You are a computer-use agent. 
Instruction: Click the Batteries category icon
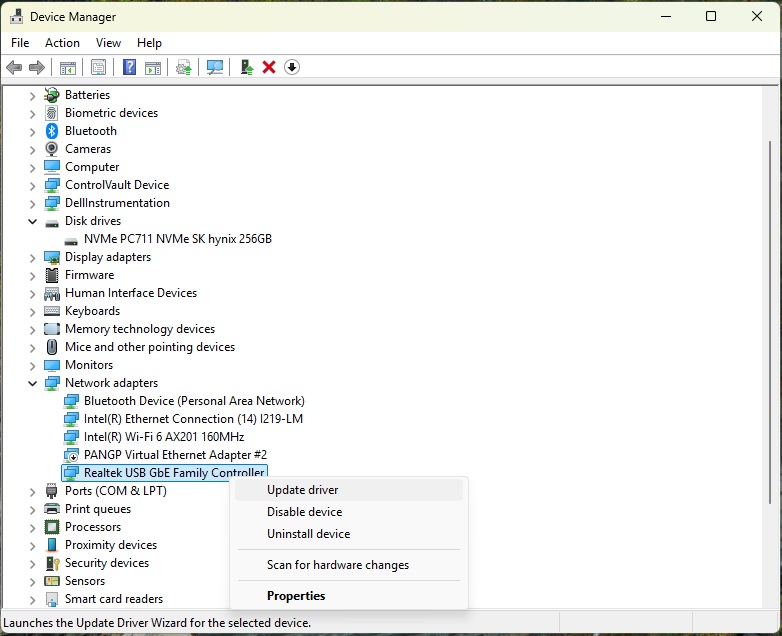(52, 95)
